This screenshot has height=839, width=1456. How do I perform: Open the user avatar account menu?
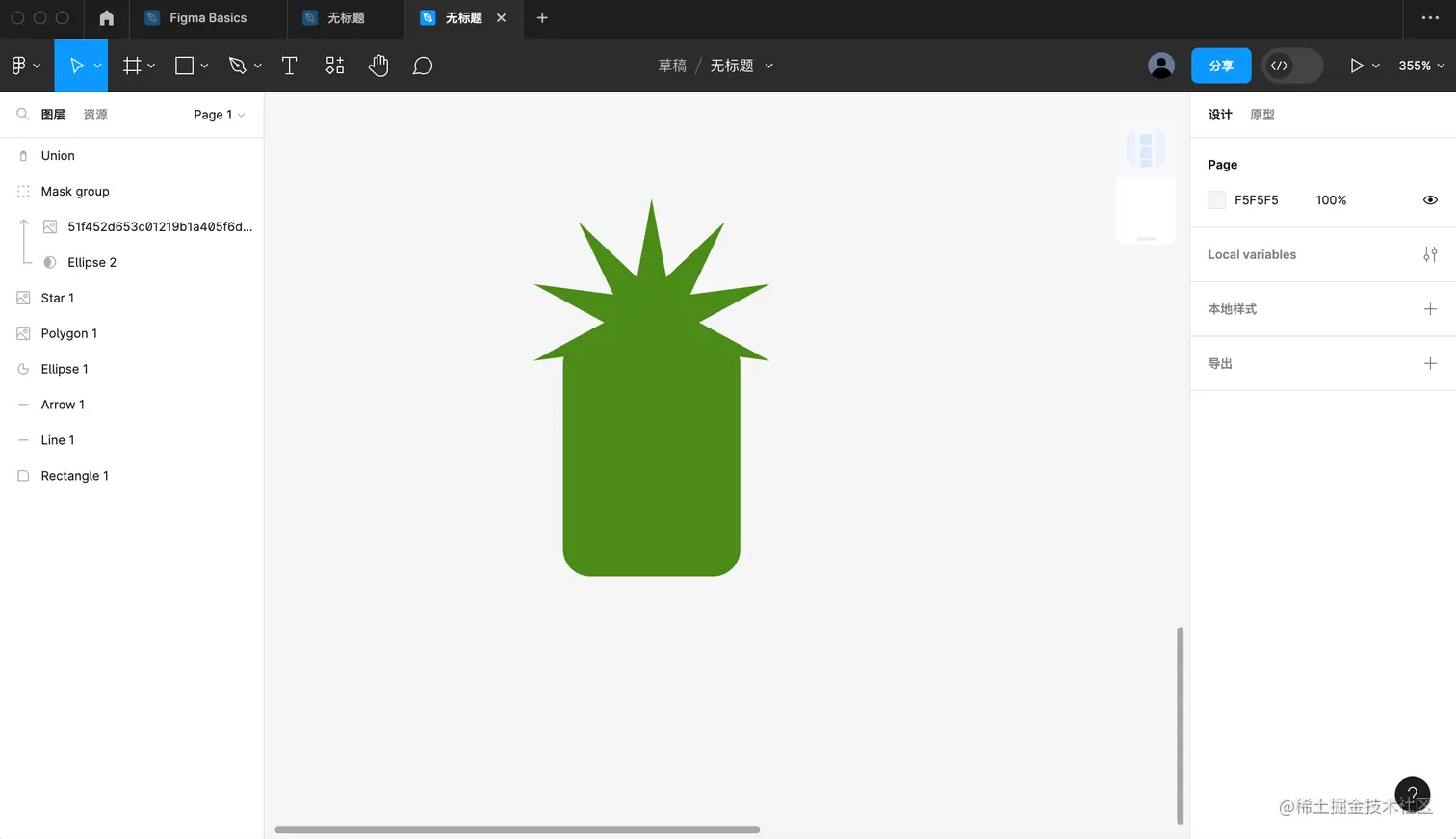click(x=1161, y=66)
